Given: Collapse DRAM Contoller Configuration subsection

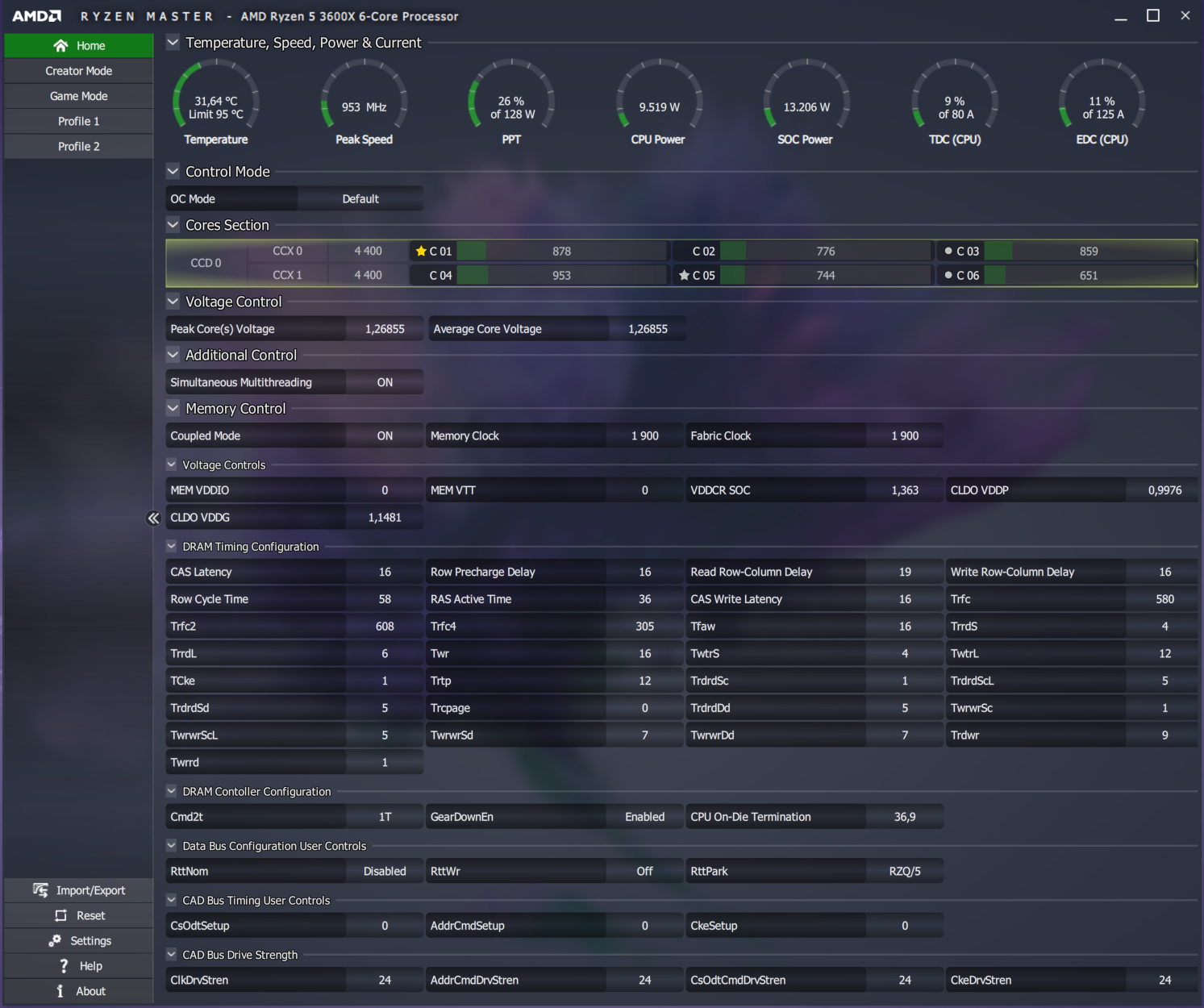Looking at the screenshot, I should click(171, 791).
